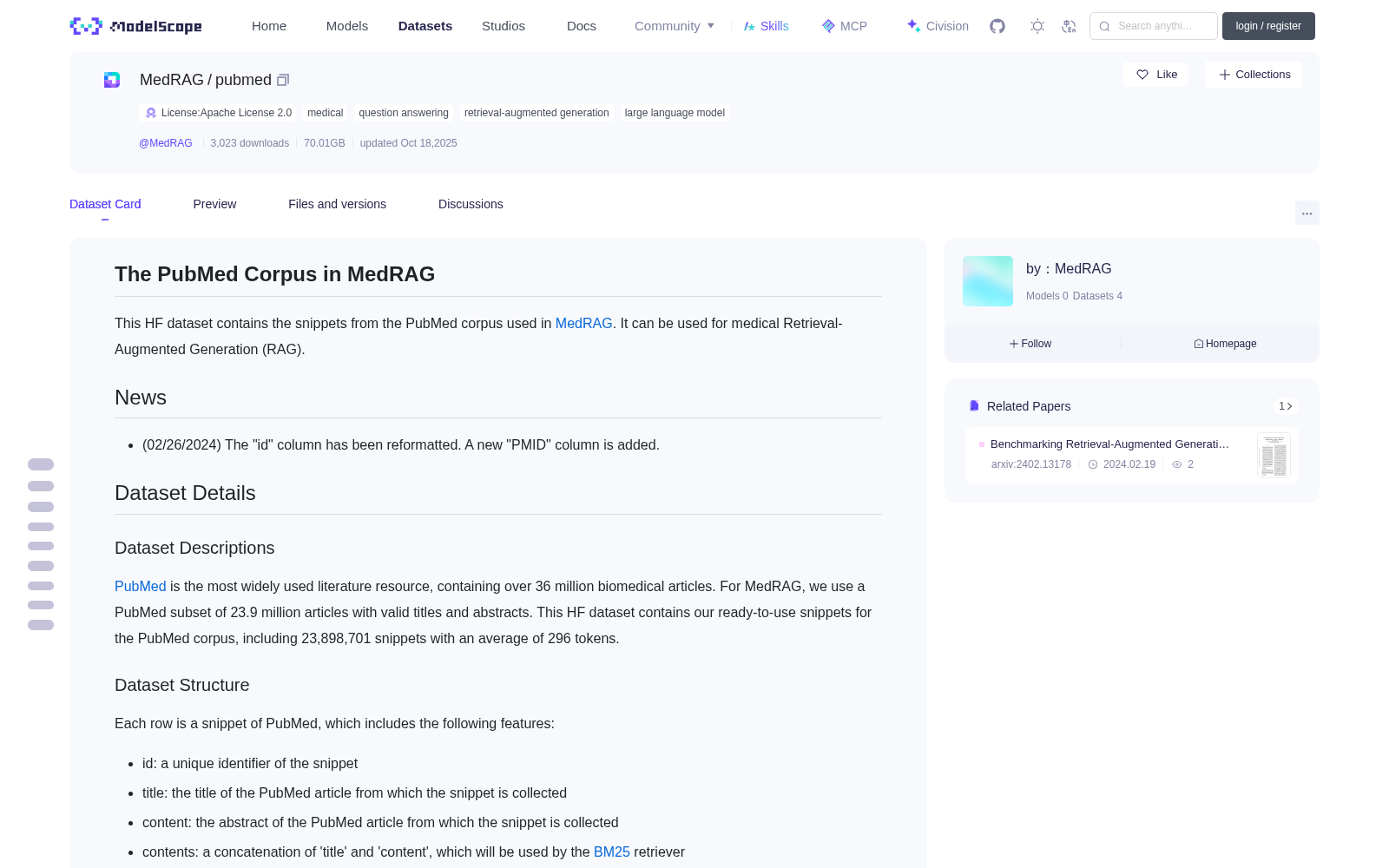Expand the Community dropdown menu
Image resolution: width=1389 pixels, height=868 pixels.
pos(675,26)
